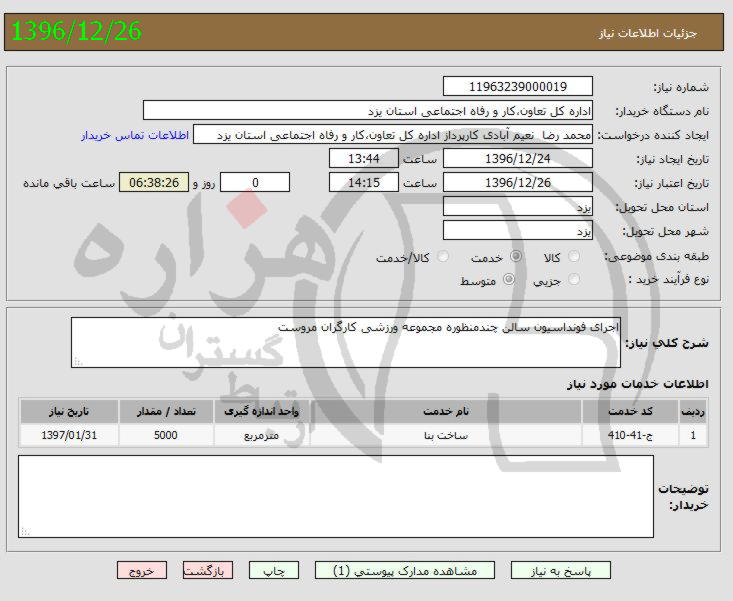Select the متوسط purchase process radio
The height and width of the screenshot is (601, 733).
point(509,279)
